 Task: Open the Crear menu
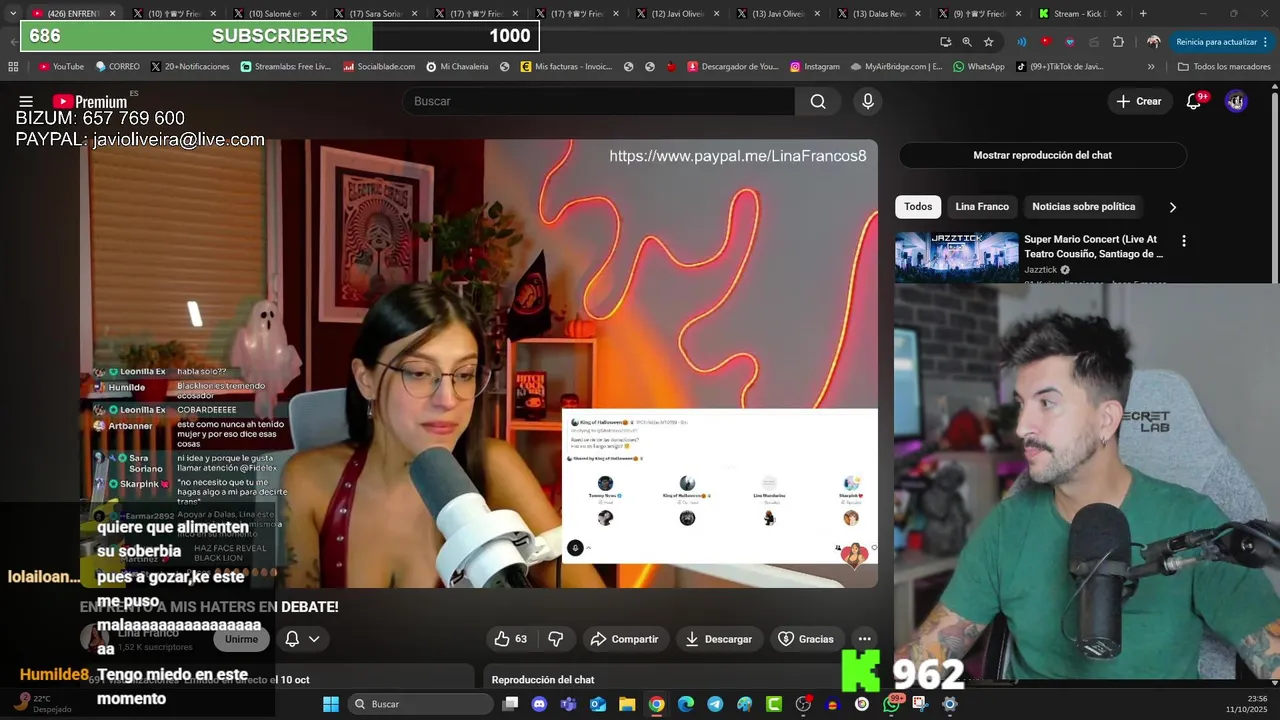(1139, 101)
